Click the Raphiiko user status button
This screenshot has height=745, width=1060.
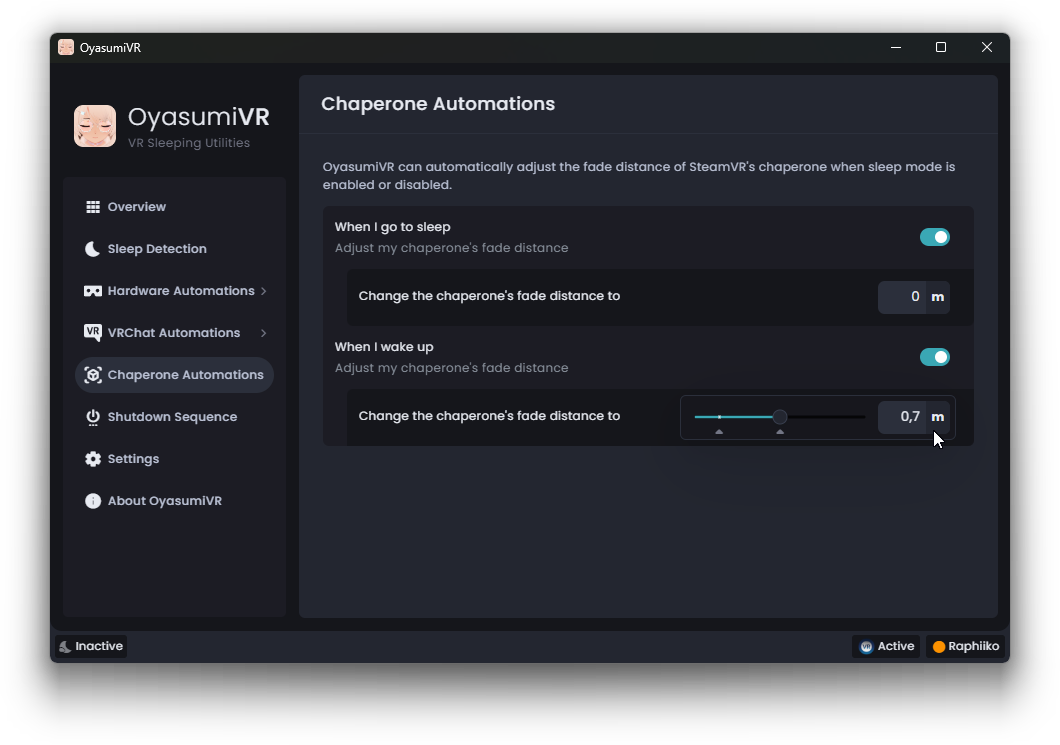click(x=965, y=646)
